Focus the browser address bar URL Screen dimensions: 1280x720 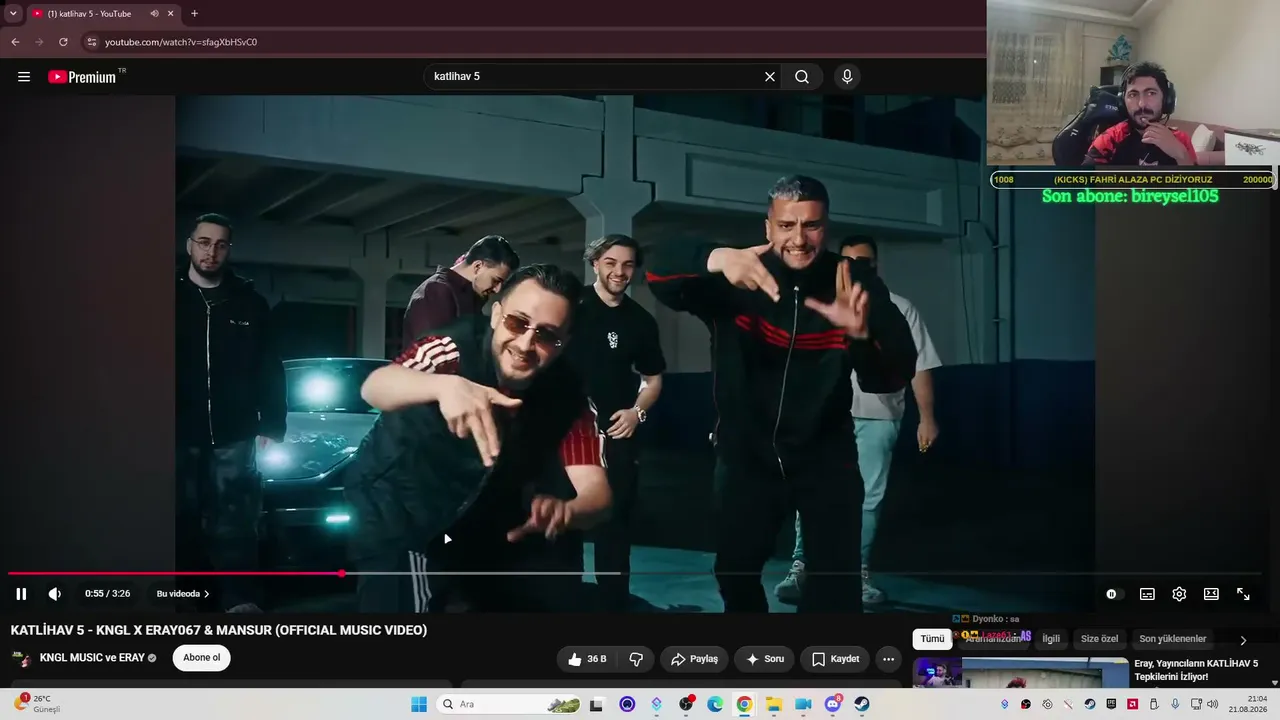[x=181, y=42]
